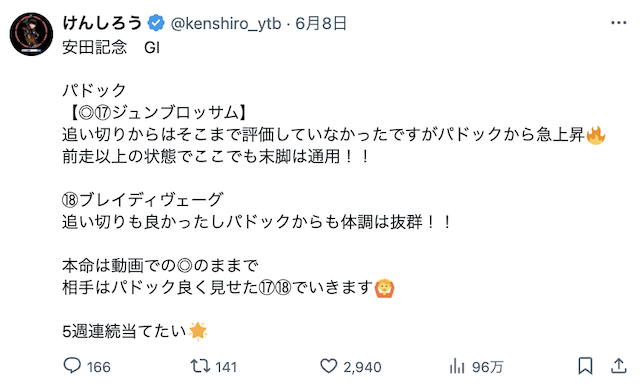Open the post date 6月8日 permalink
The image size is (640, 386).
321,23
